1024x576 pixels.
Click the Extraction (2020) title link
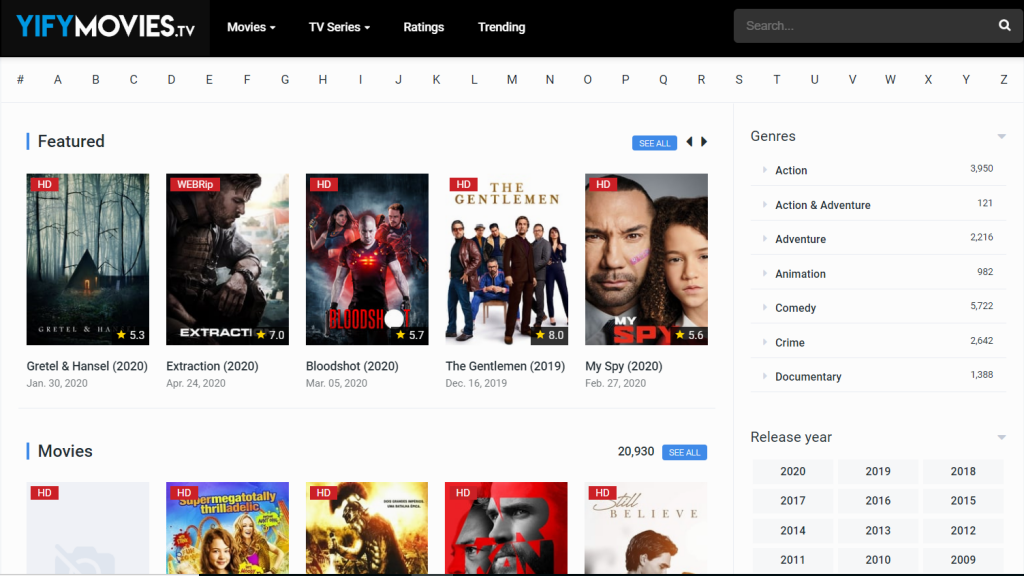coord(212,366)
